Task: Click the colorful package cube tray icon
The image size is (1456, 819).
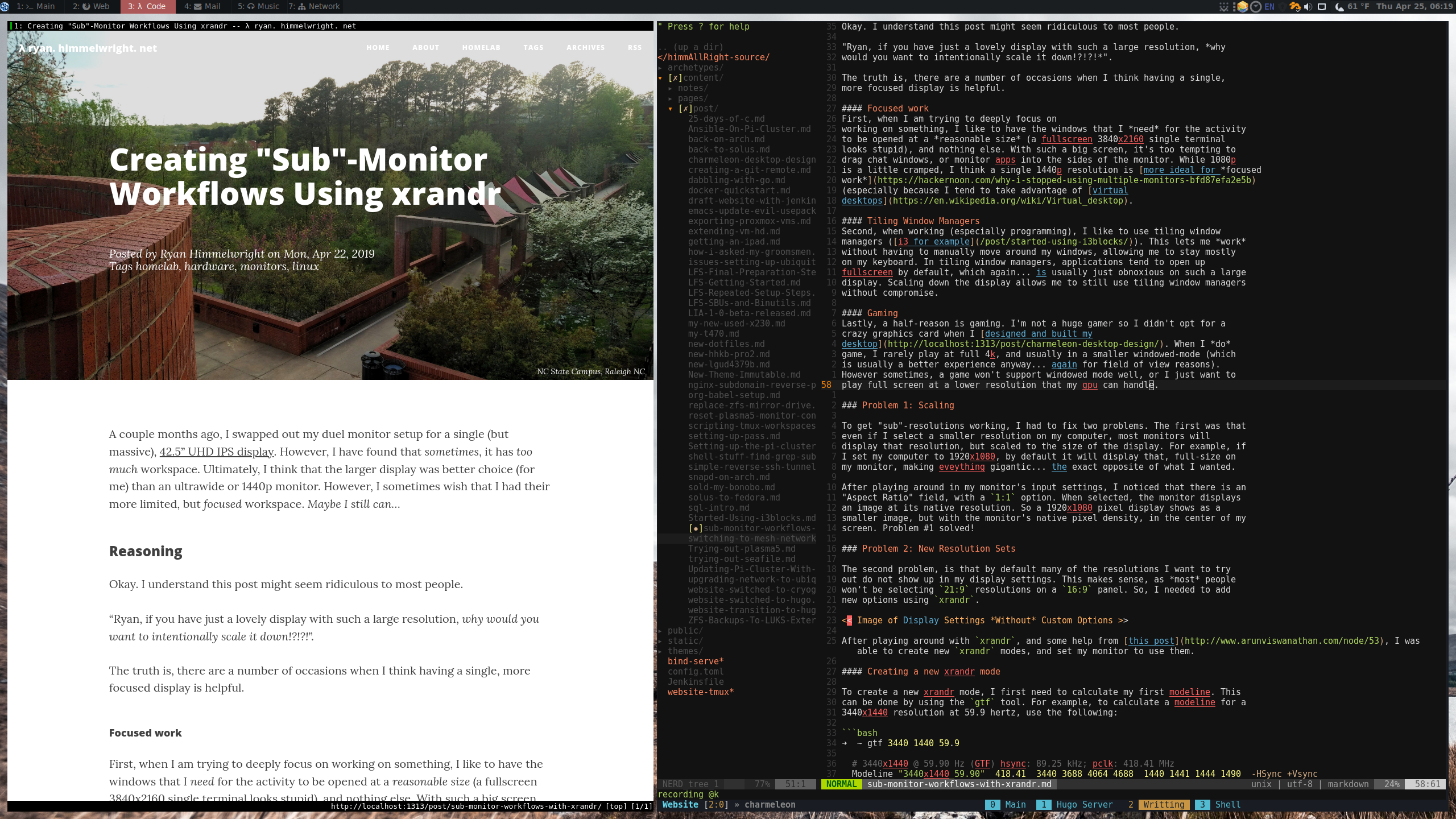Action: pos(1243,7)
